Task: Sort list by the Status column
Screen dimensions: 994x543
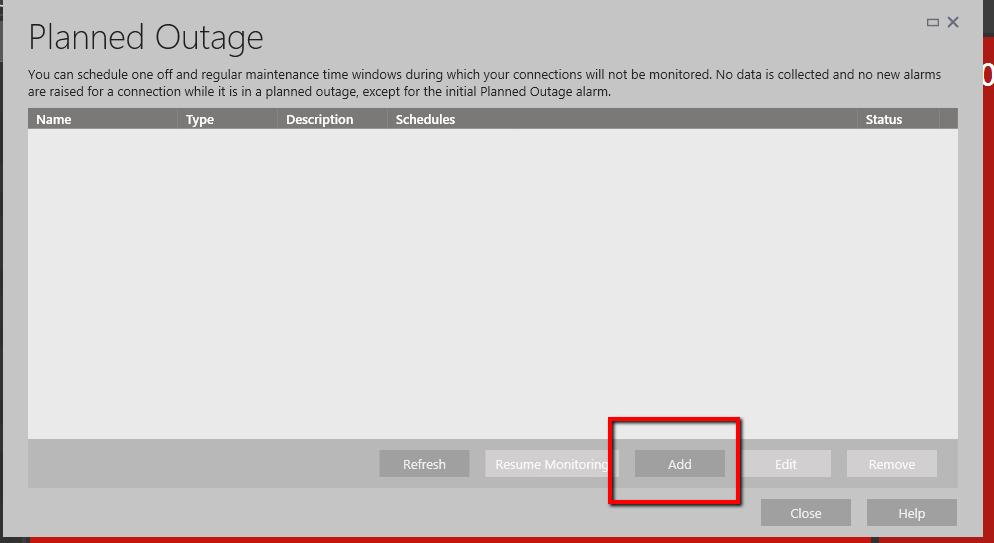Action: 883,119
